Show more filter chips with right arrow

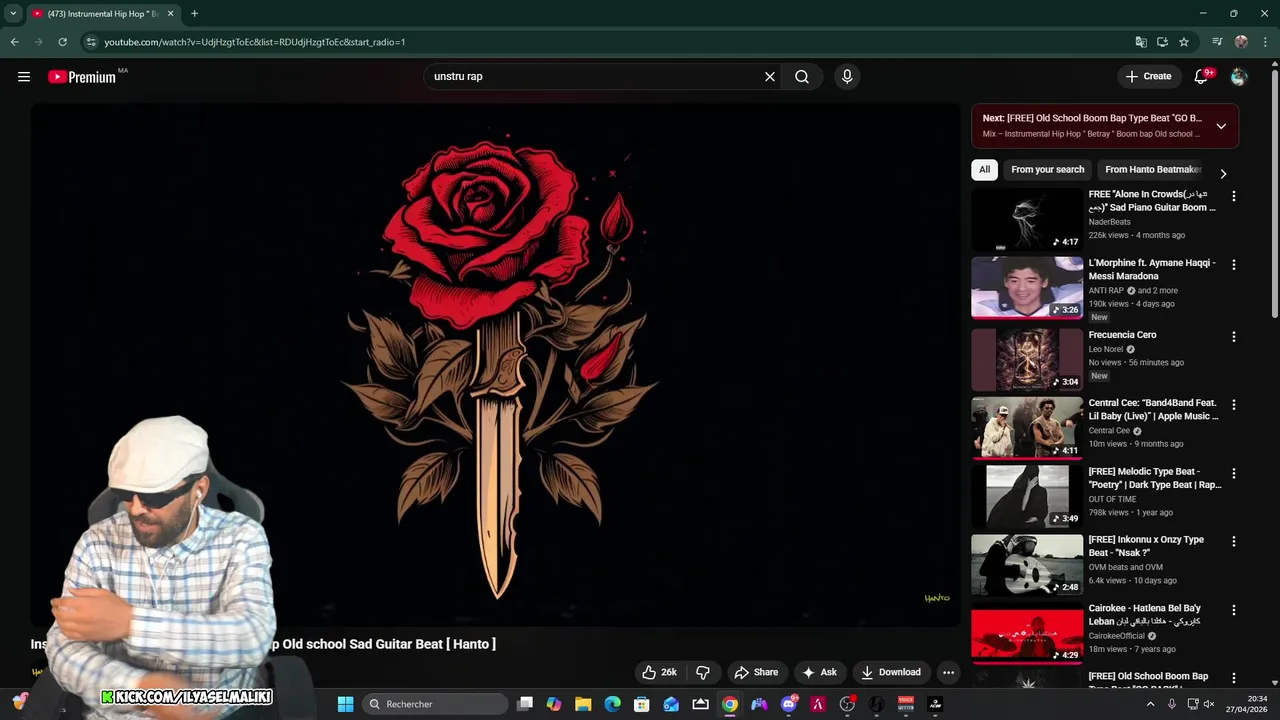click(x=1222, y=174)
